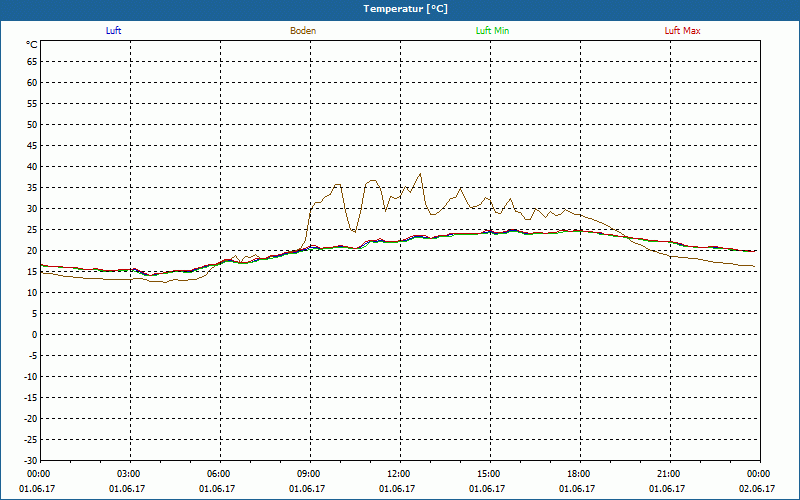
Task: Click the Temperatur [°C] title bar
Action: [400, 9]
